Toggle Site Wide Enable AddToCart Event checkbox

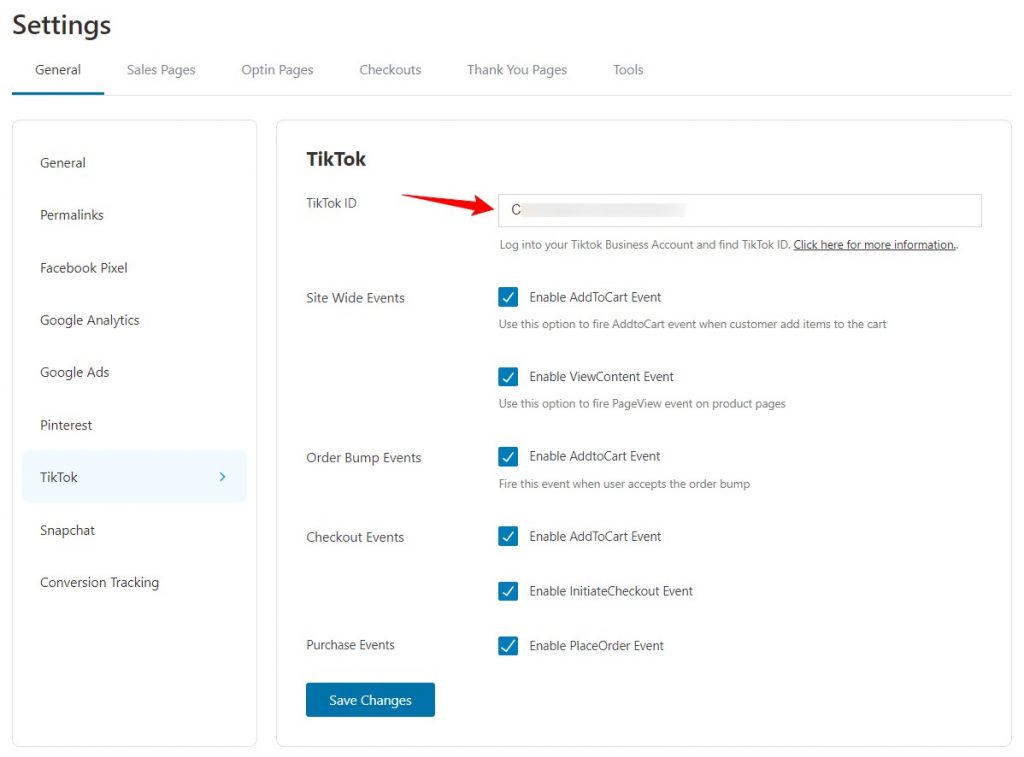[x=508, y=297]
